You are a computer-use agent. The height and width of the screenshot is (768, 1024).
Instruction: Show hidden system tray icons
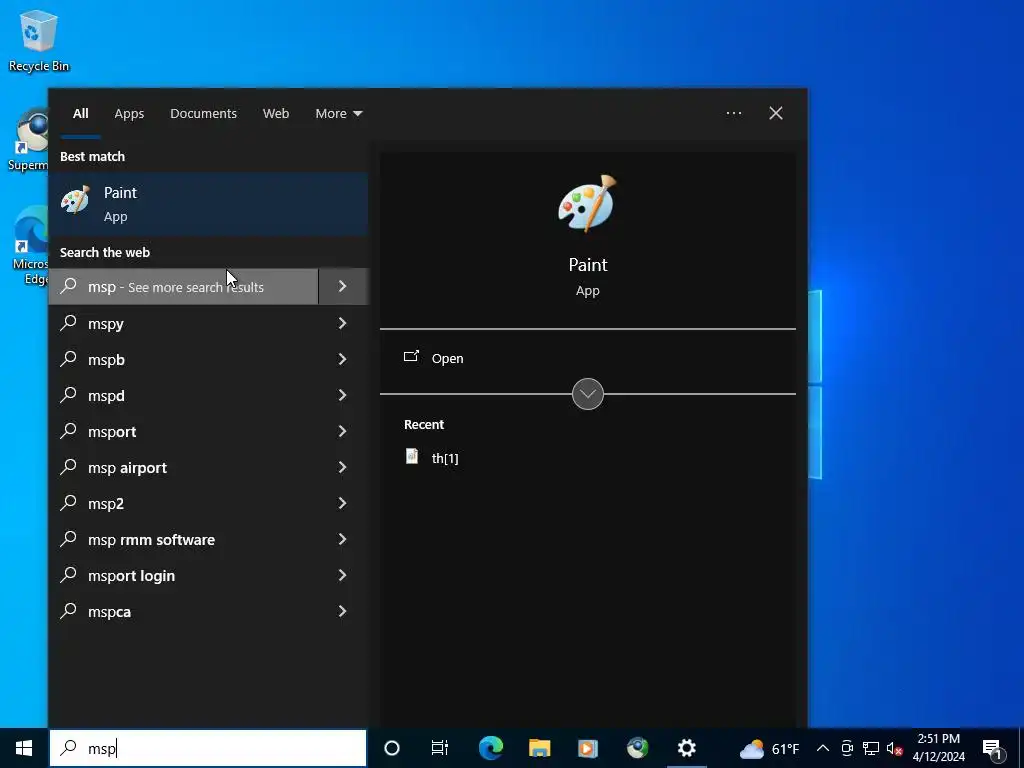pyautogui.click(x=823, y=748)
